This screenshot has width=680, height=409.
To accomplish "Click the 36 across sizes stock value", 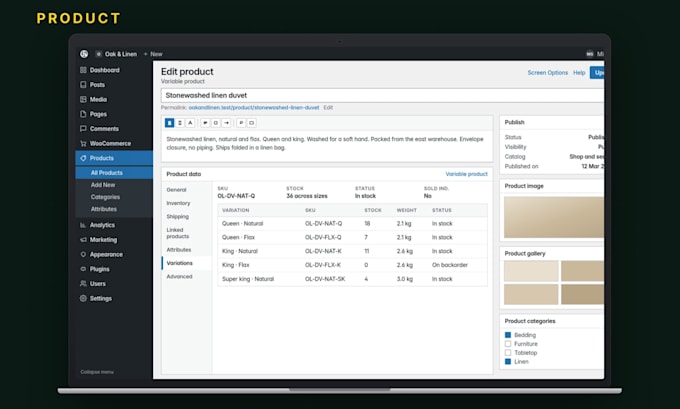I will [307, 196].
